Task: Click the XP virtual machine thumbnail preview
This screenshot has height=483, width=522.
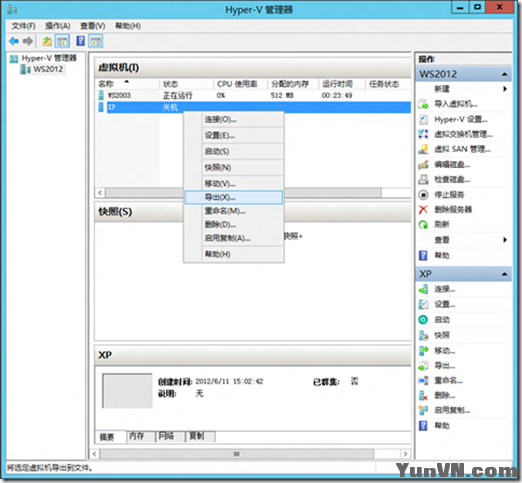Action: coord(127,391)
